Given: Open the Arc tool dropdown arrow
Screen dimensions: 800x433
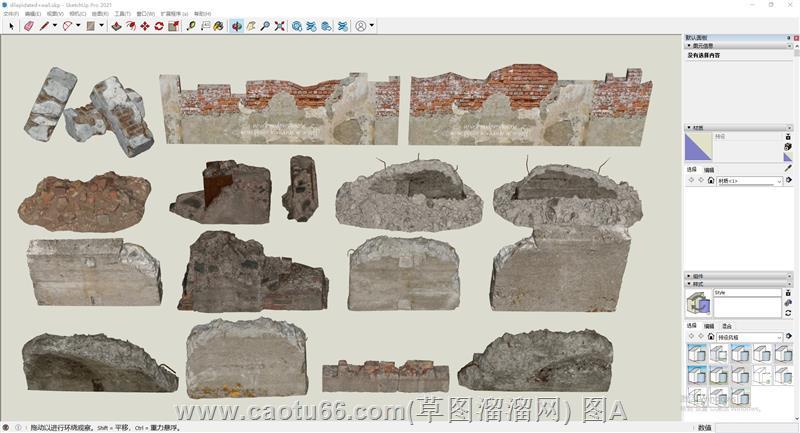Looking at the screenshot, I should click(78, 26).
